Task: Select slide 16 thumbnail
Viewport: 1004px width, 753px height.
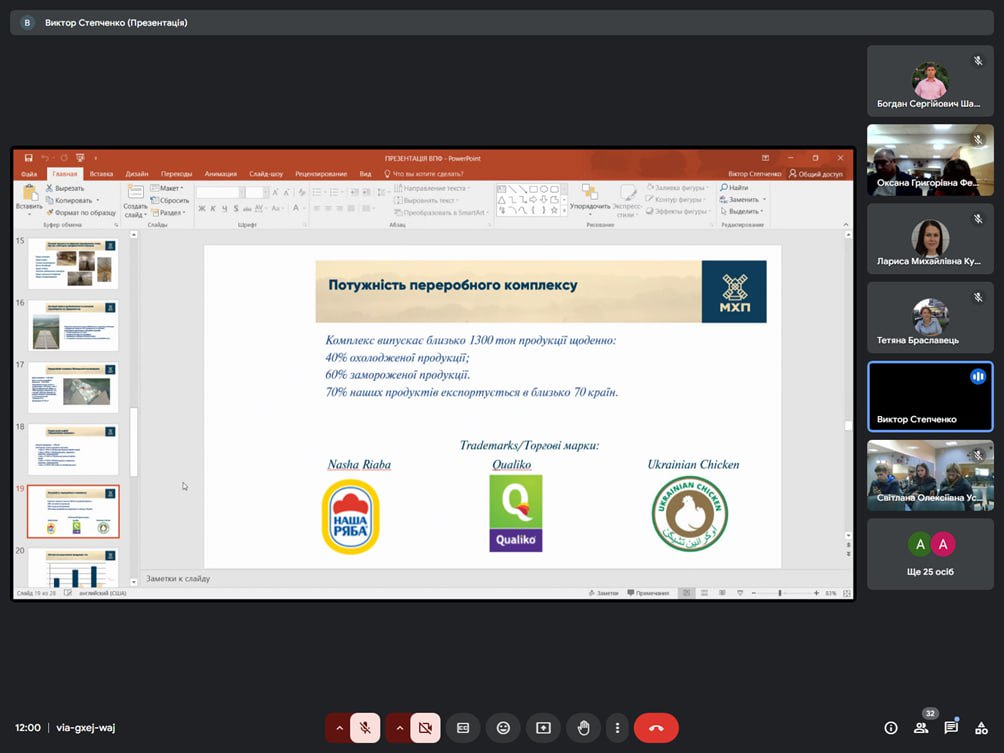Action: pyautogui.click(x=73, y=326)
